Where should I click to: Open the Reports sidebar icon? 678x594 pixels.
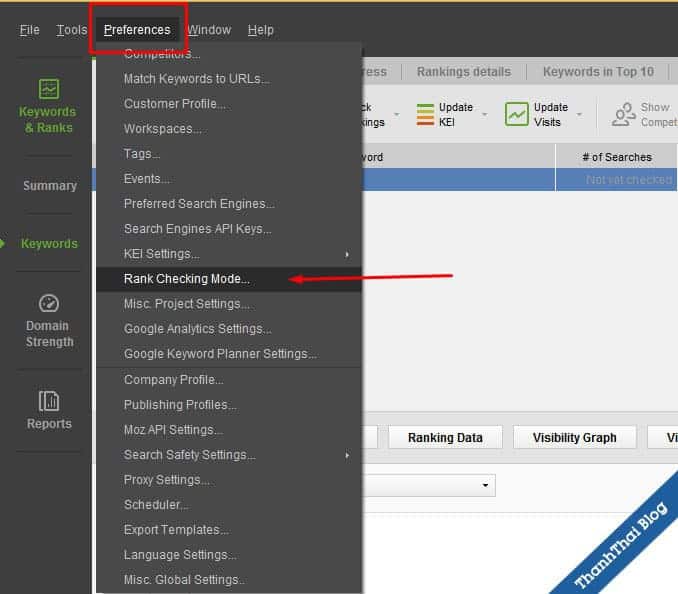(49, 402)
